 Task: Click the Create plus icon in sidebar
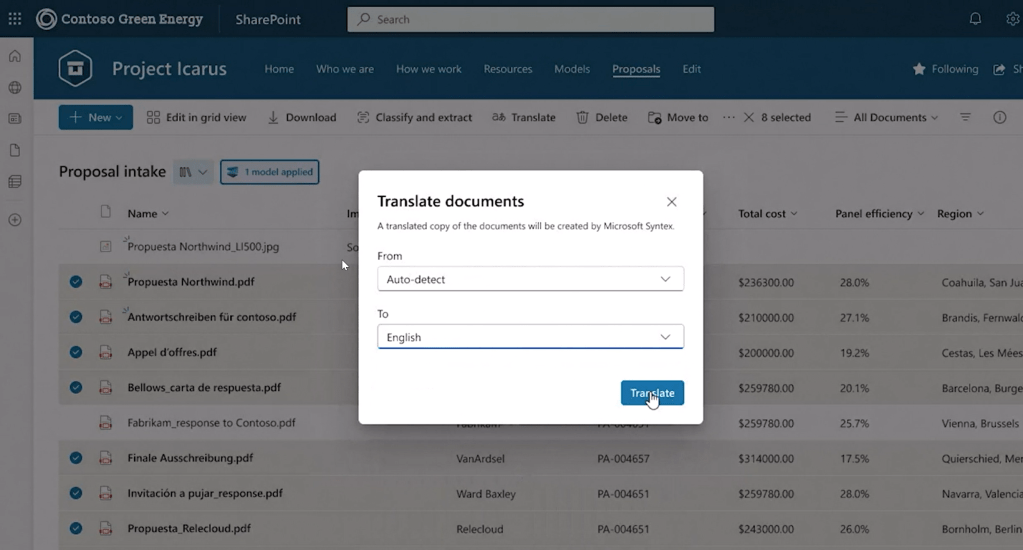pos(14,220)
